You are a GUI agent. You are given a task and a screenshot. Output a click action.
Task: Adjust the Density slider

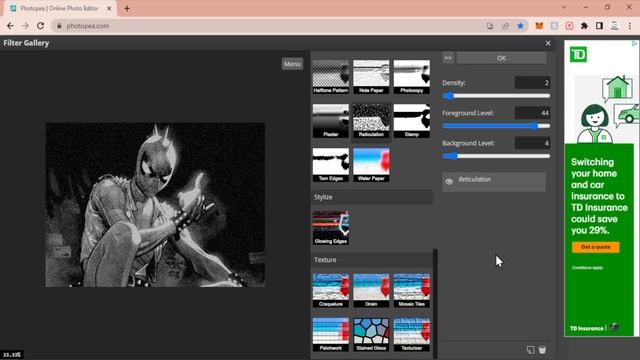pyautogui.click(x=496, y=96)
